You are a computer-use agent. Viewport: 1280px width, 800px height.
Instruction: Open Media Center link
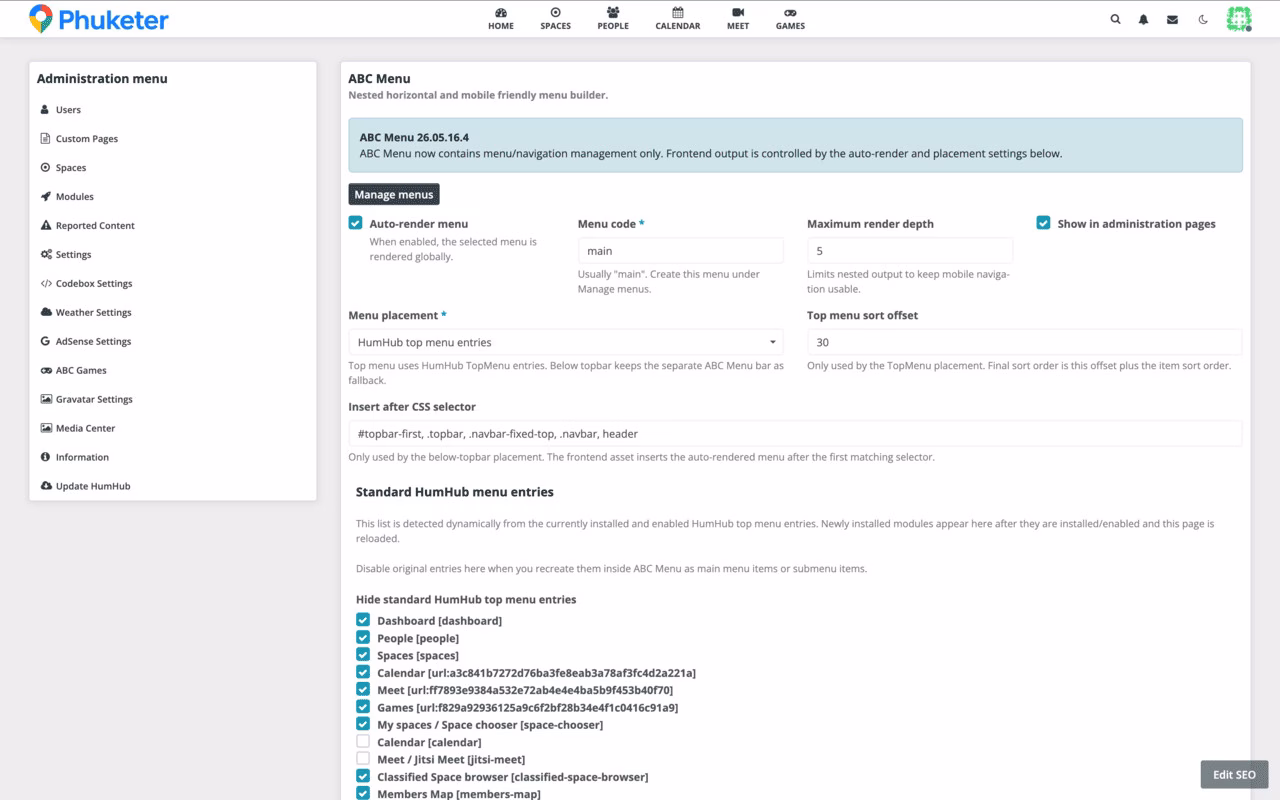pyautogui.click(x=86, y=429)
